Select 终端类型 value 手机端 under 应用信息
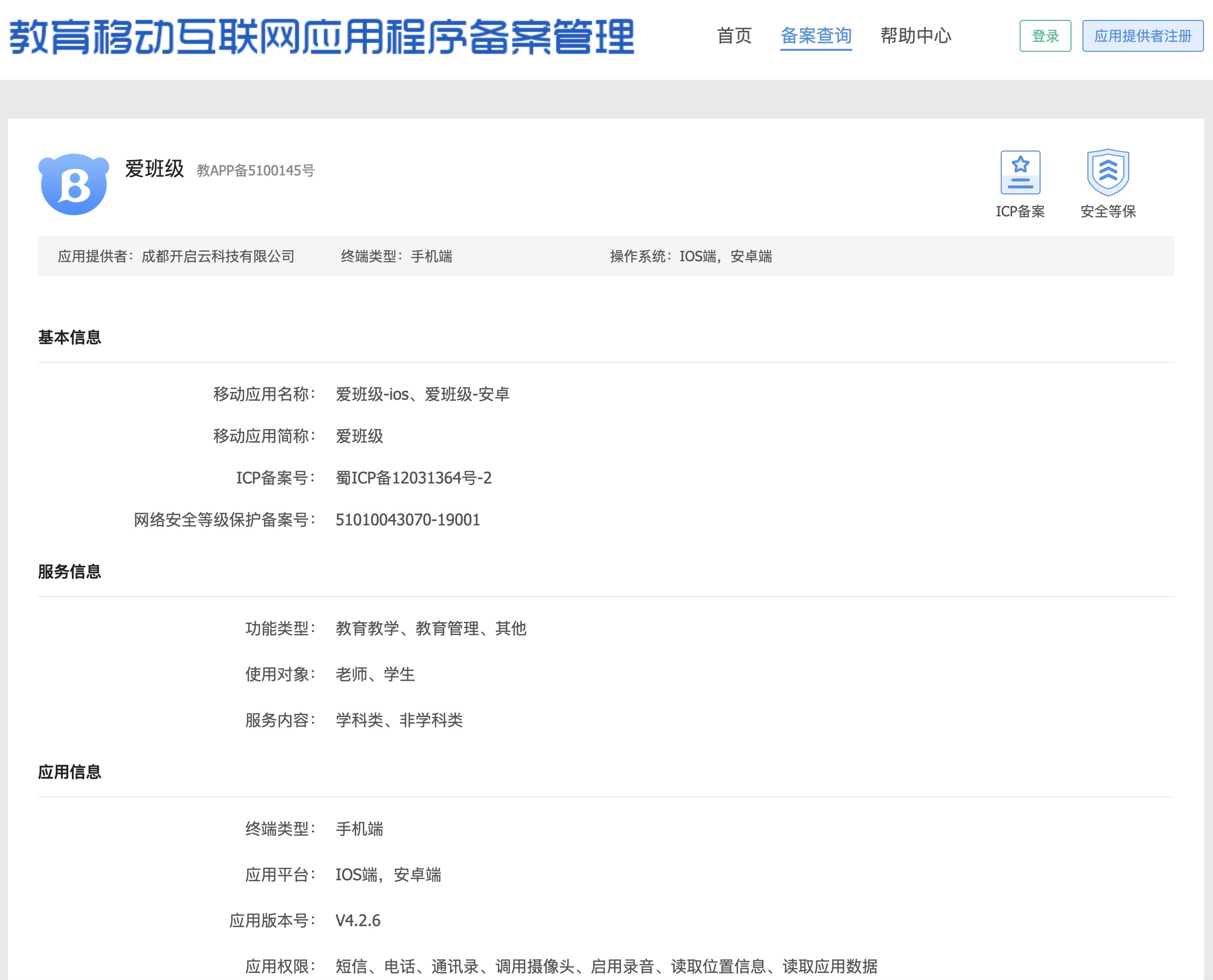This screenshot has height=980, width=1213. click(359, 828)
